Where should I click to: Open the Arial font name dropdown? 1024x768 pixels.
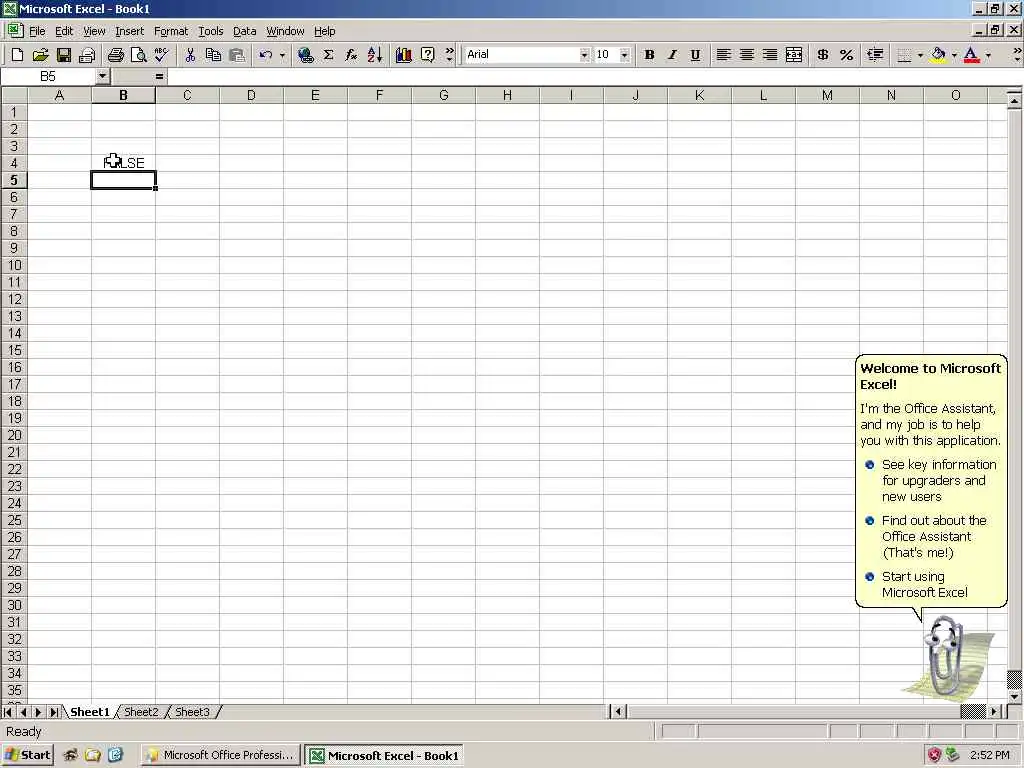pos(584,55)
